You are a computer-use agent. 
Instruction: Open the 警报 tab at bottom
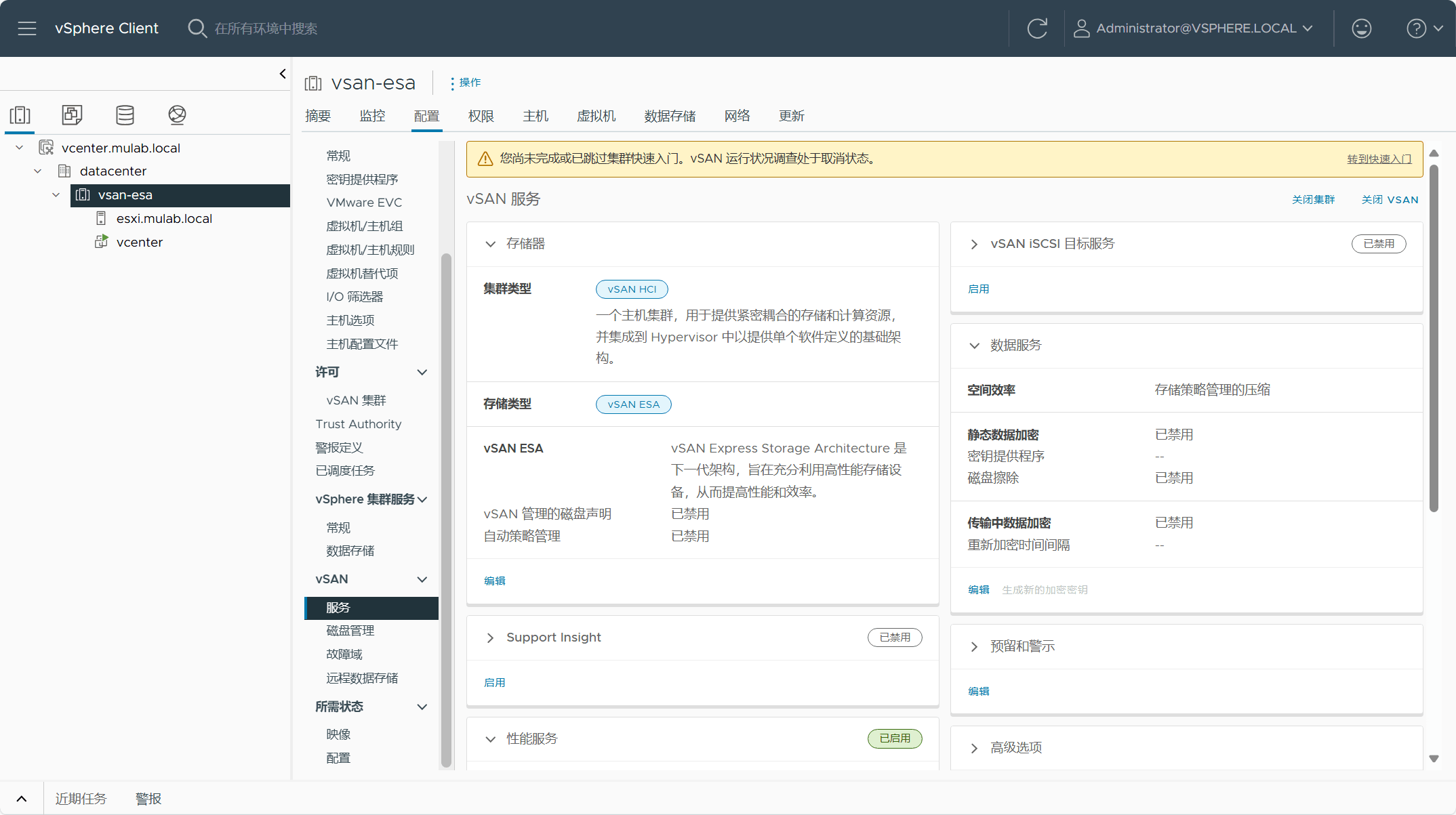(x=148, y=799)
